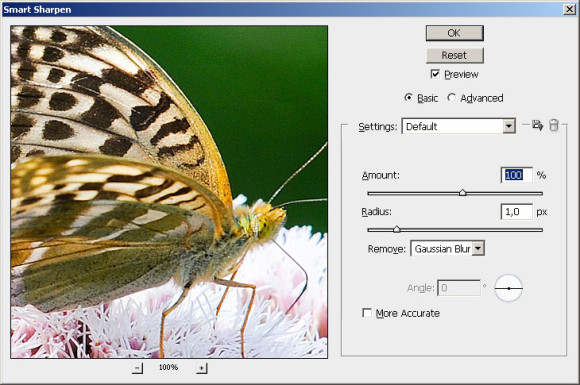Click the Amount percentage input field

pyautogui.click(x=516, y=175)
